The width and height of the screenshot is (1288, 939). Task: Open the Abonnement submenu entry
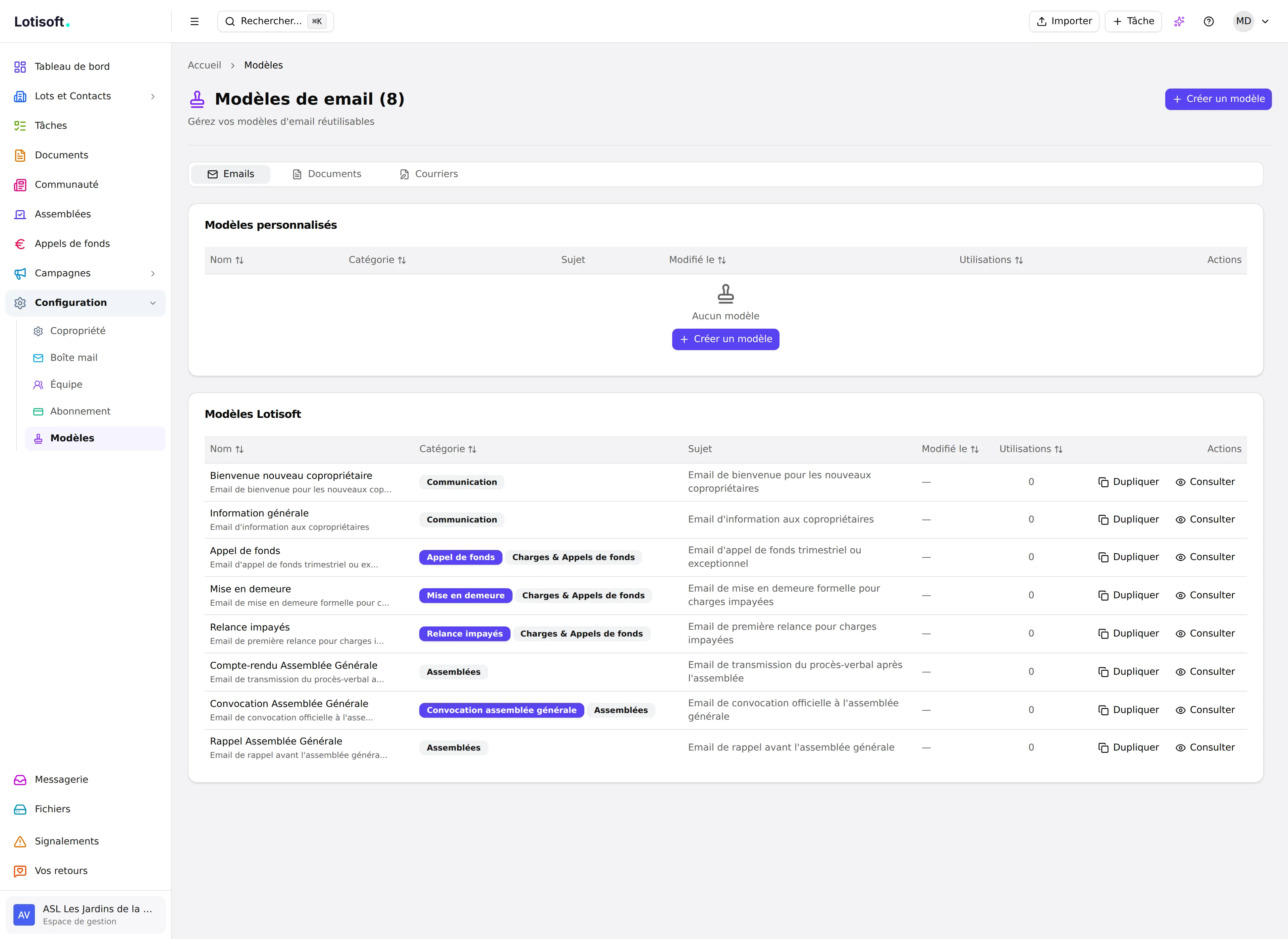[x=95, y=411]
